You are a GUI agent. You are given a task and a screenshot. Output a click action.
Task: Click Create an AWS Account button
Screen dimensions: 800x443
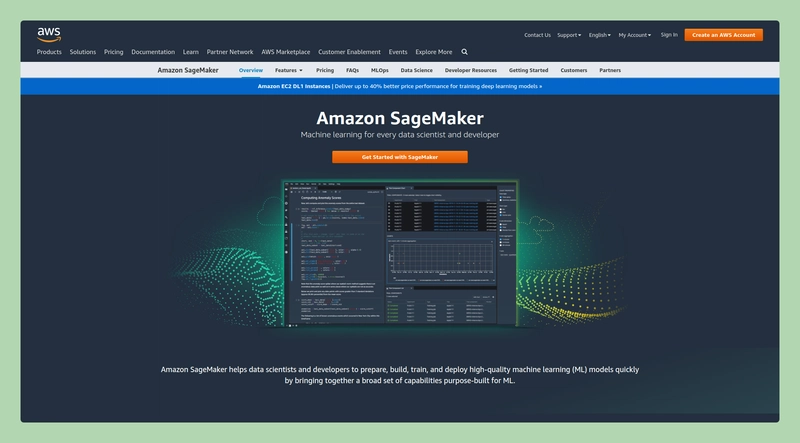point(723,35)
